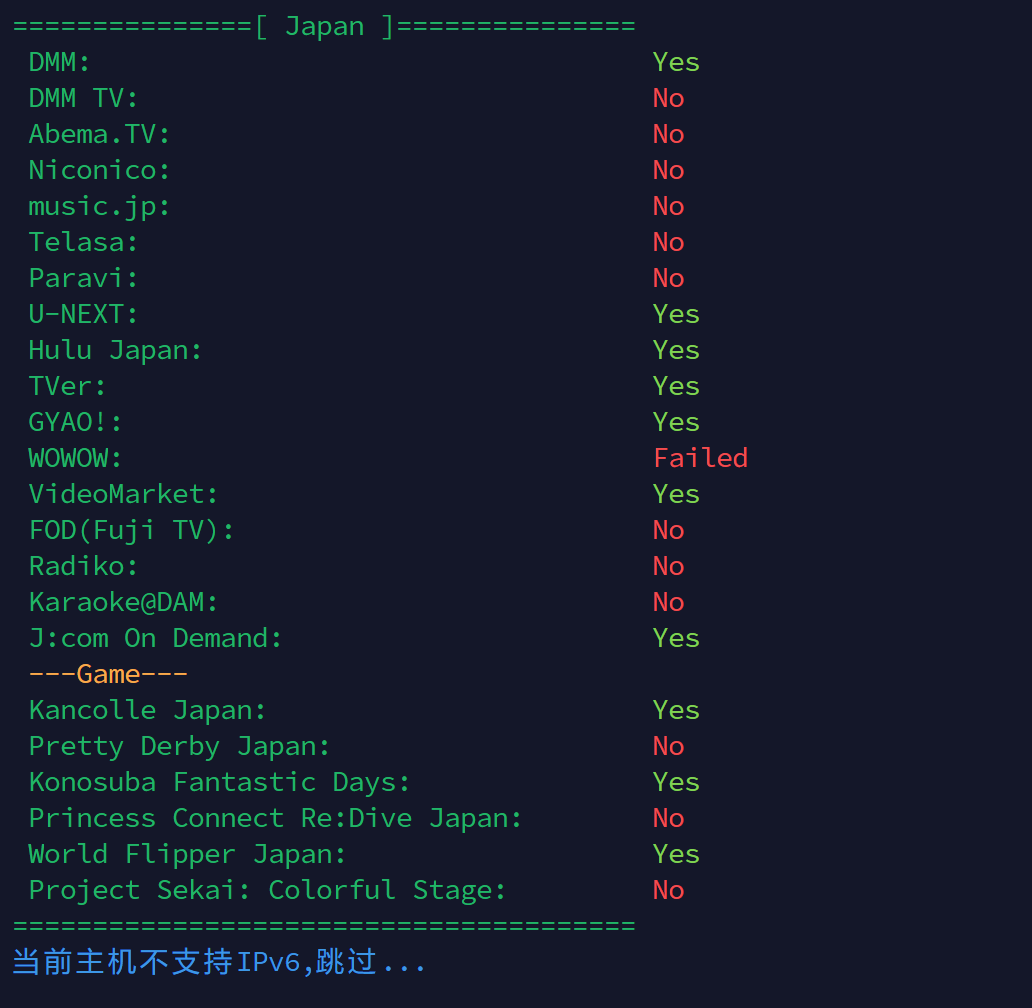1032x1008 pixels.
Task: Select the Pretty Derby Japan label
Action: 179,747
